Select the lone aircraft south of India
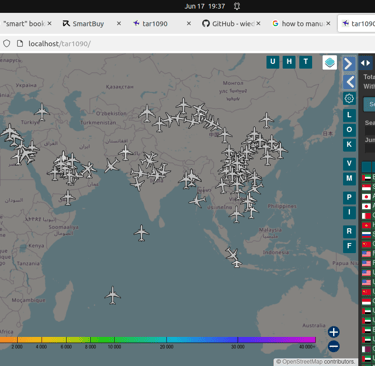 (x=141, y=233)
